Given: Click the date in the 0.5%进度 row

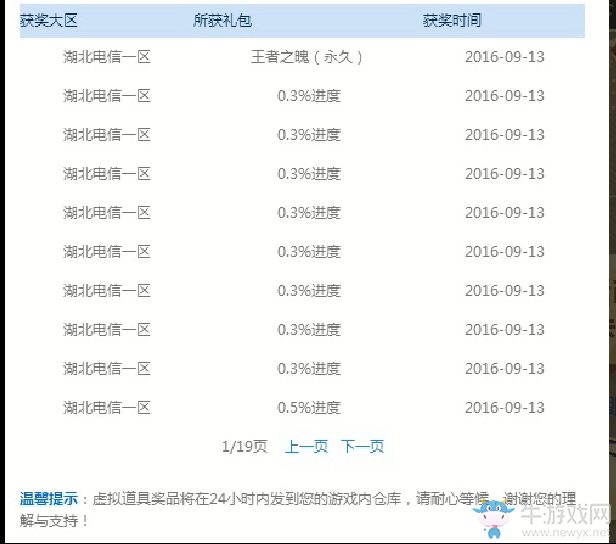Looking at the screenshot, I should point(505,408).
